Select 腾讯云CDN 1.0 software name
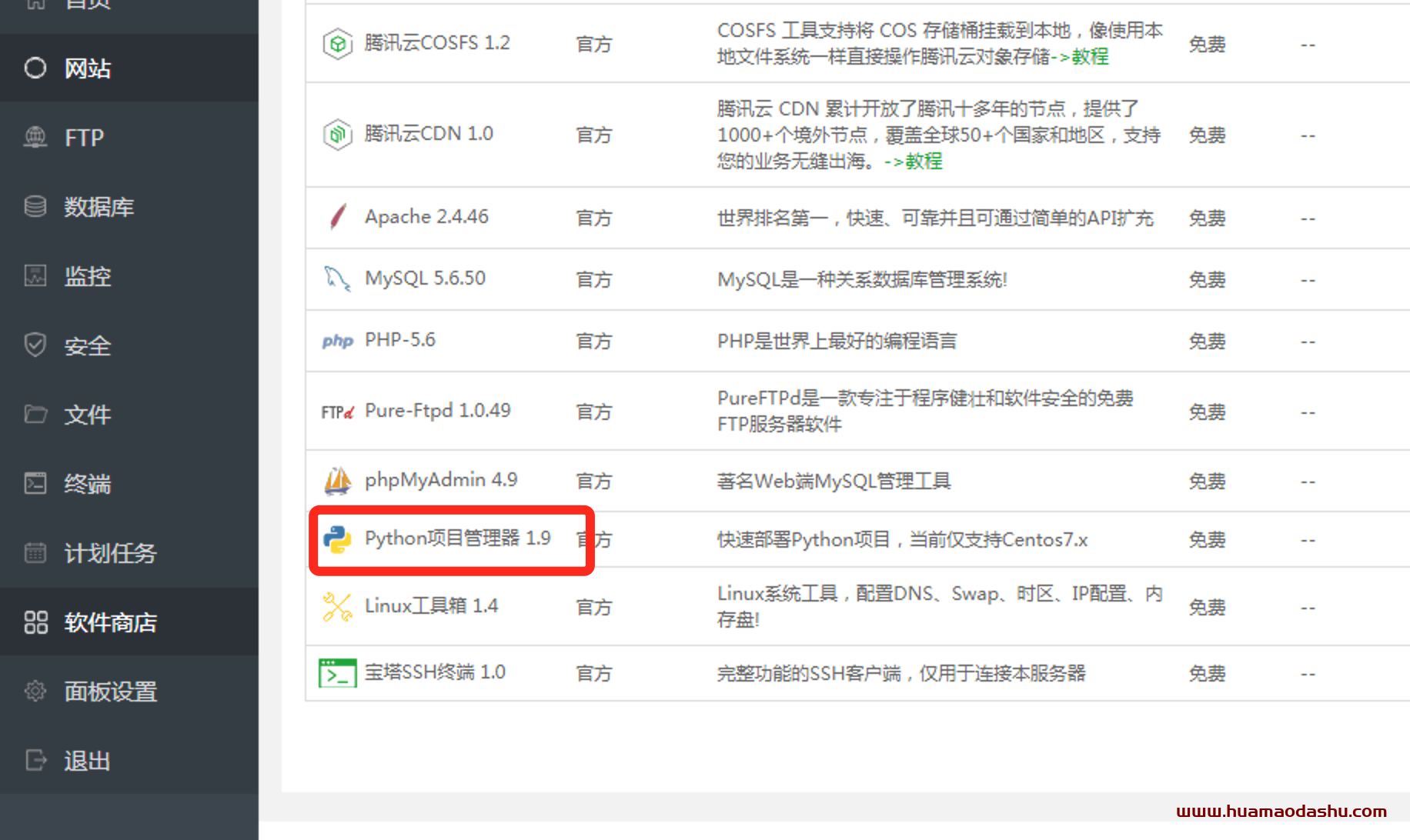 429,133
